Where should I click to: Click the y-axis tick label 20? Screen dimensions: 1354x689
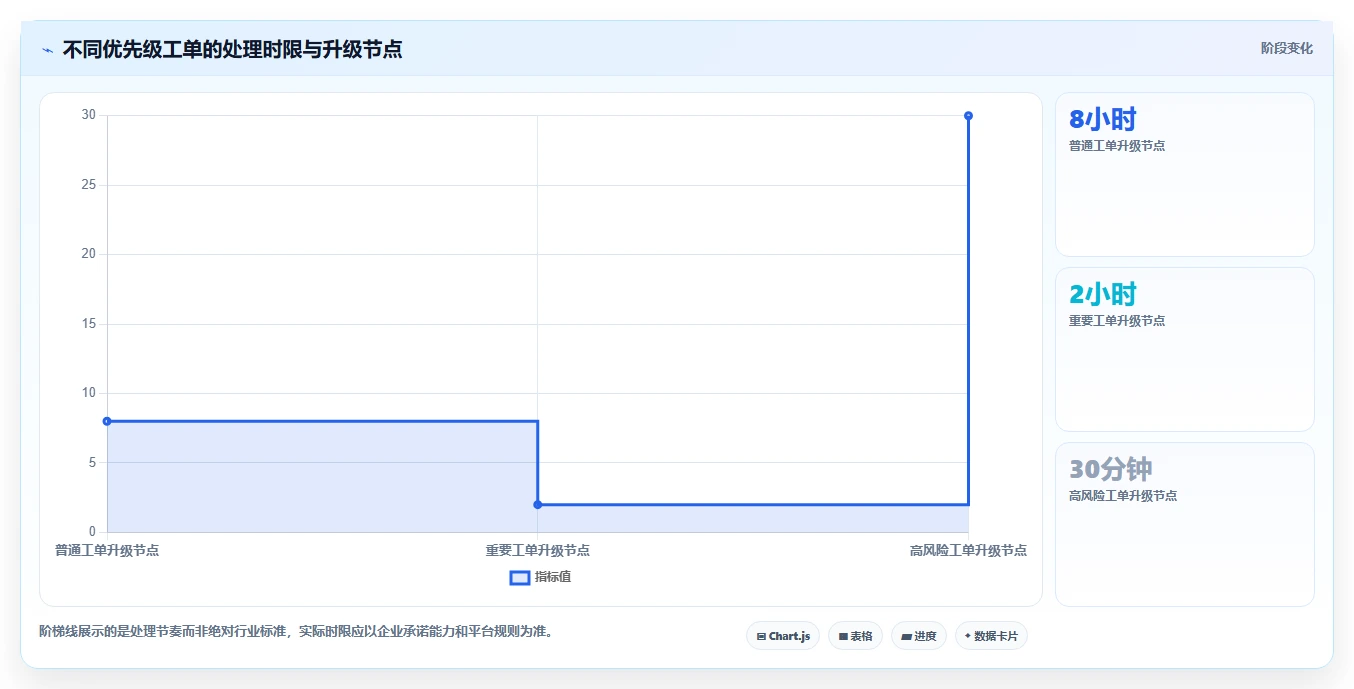pyautogui.click(x=89, y=254)
